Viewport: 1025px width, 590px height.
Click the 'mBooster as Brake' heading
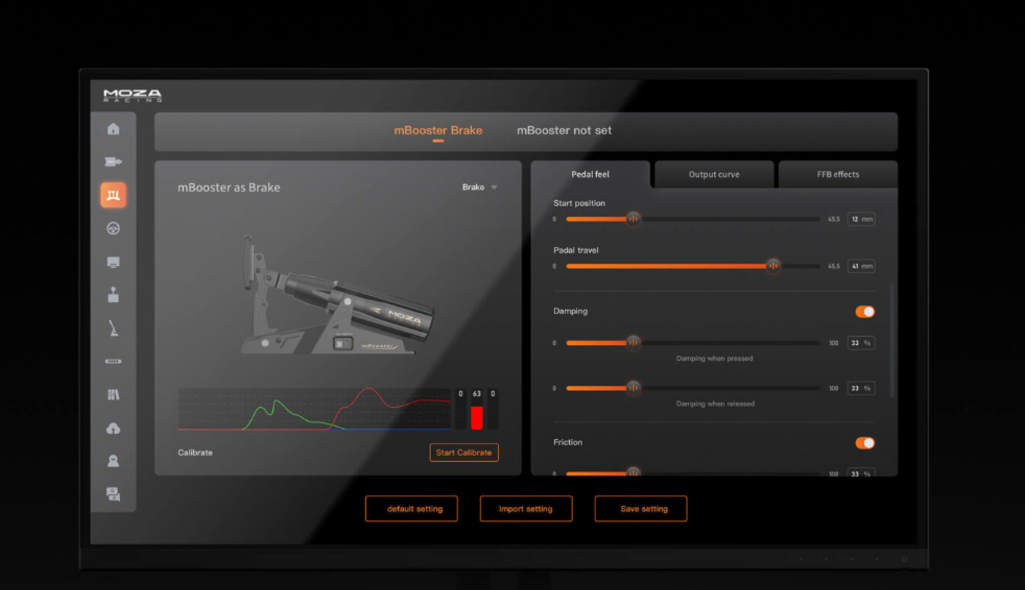[229, 188]
